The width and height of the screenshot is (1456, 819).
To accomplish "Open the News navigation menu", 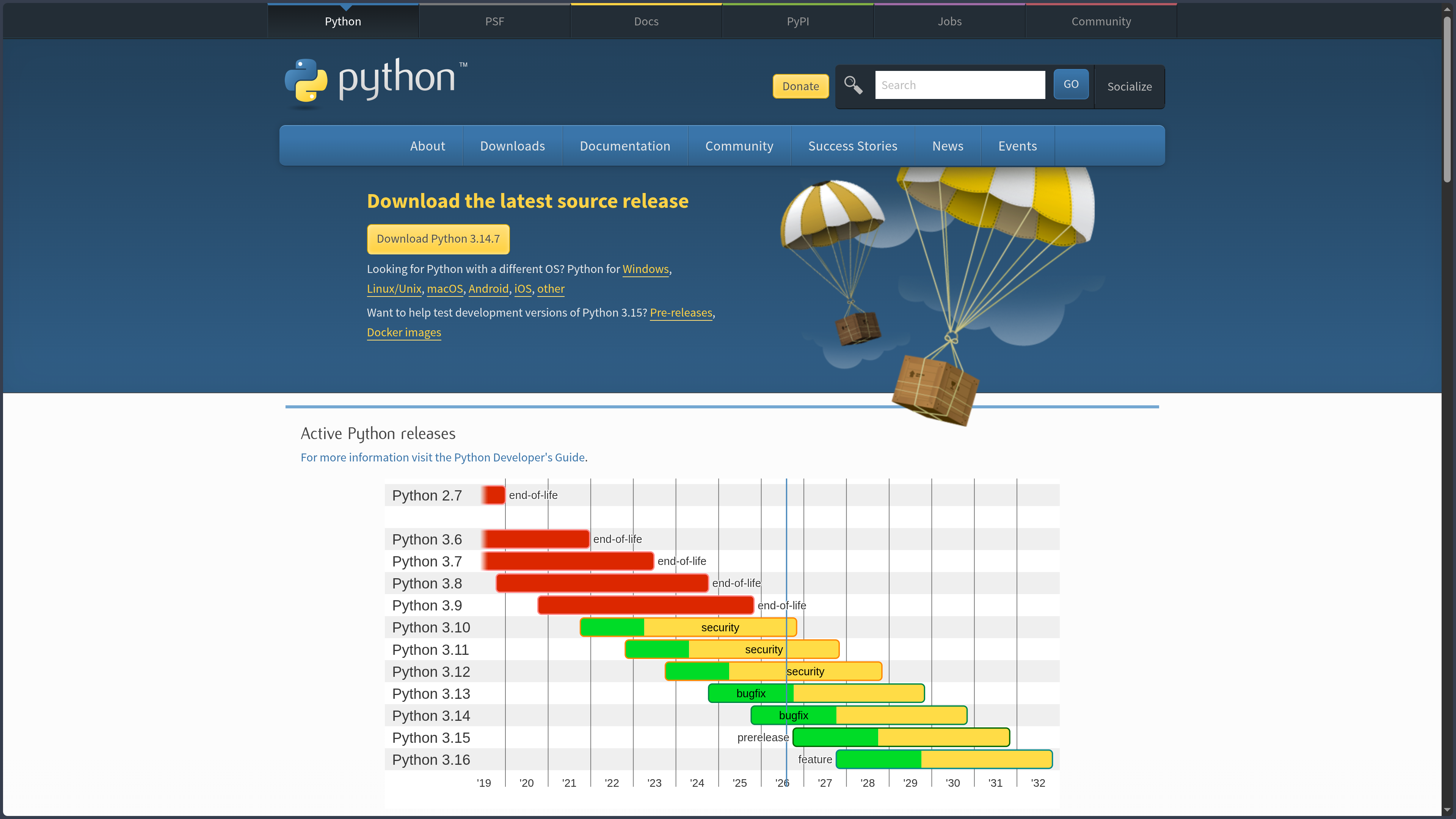I will tap(947, 146).
